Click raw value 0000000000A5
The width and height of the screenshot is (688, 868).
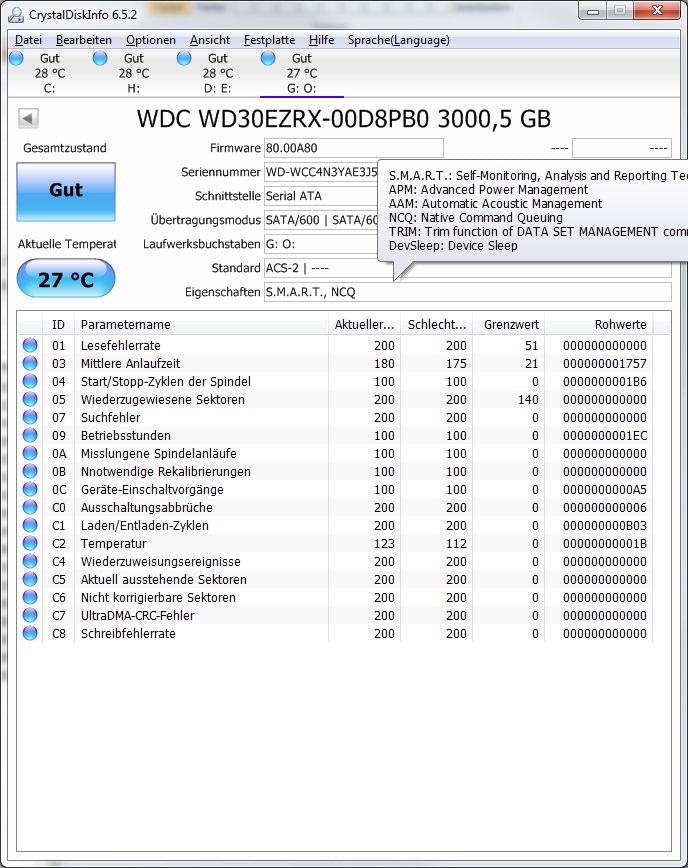point(605,489)
